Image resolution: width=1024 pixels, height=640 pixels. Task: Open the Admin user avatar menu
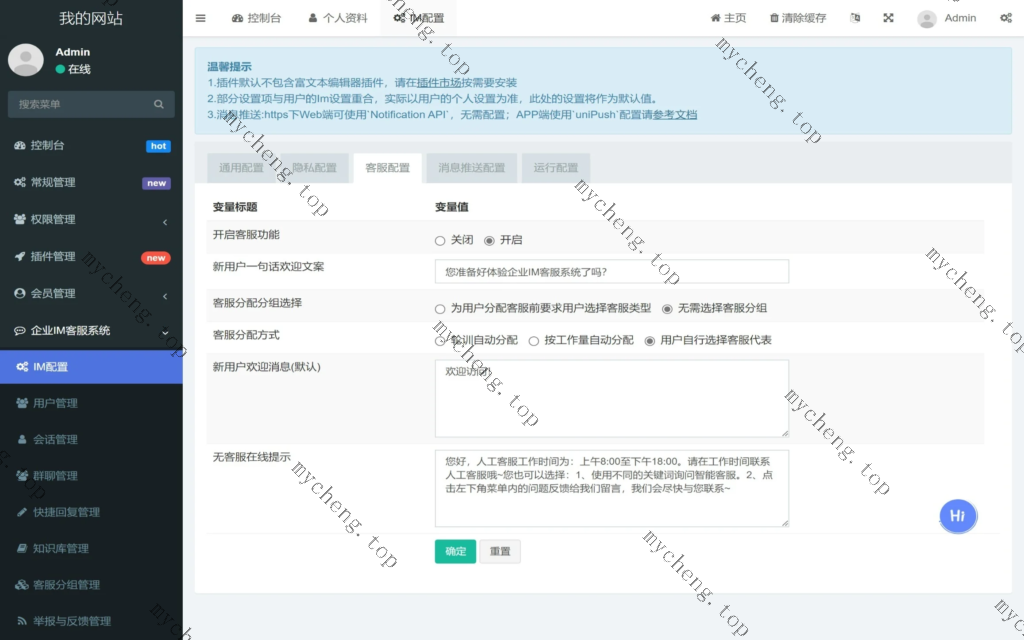point(946,18)
